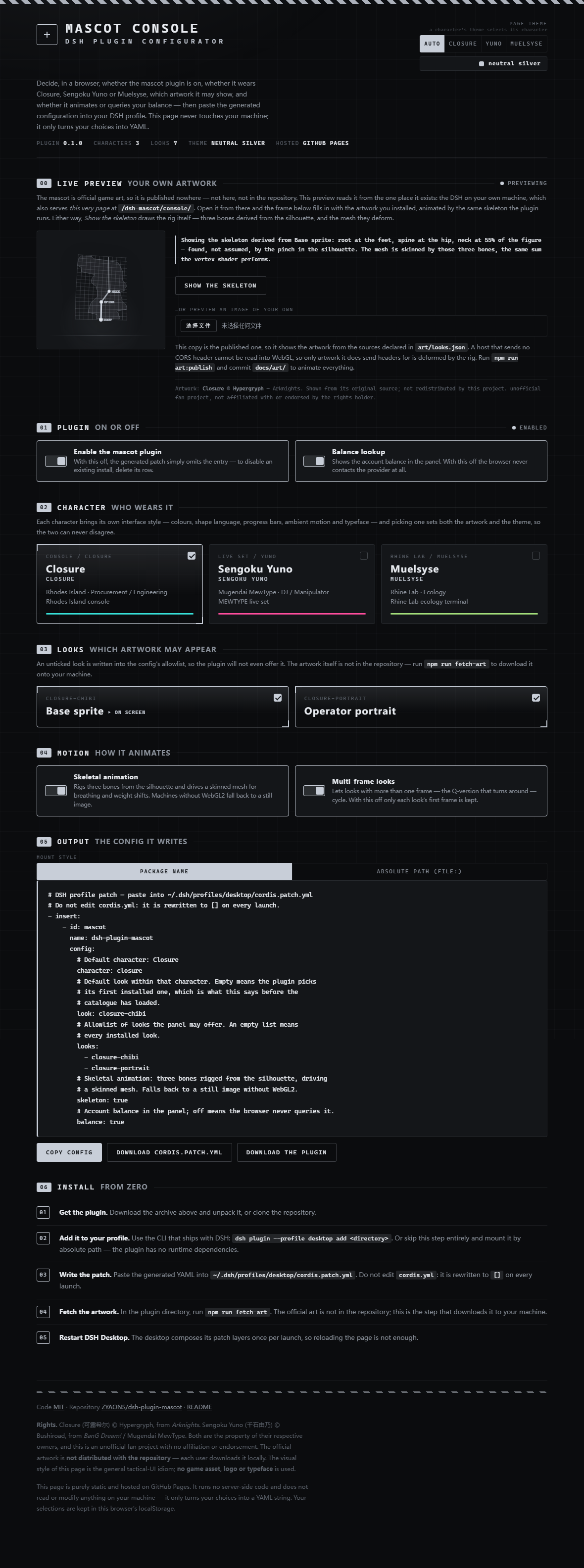Screen dimensions: 584x1568
Task: Check the Muelsyse character checkbox
Action: [536, 556]
